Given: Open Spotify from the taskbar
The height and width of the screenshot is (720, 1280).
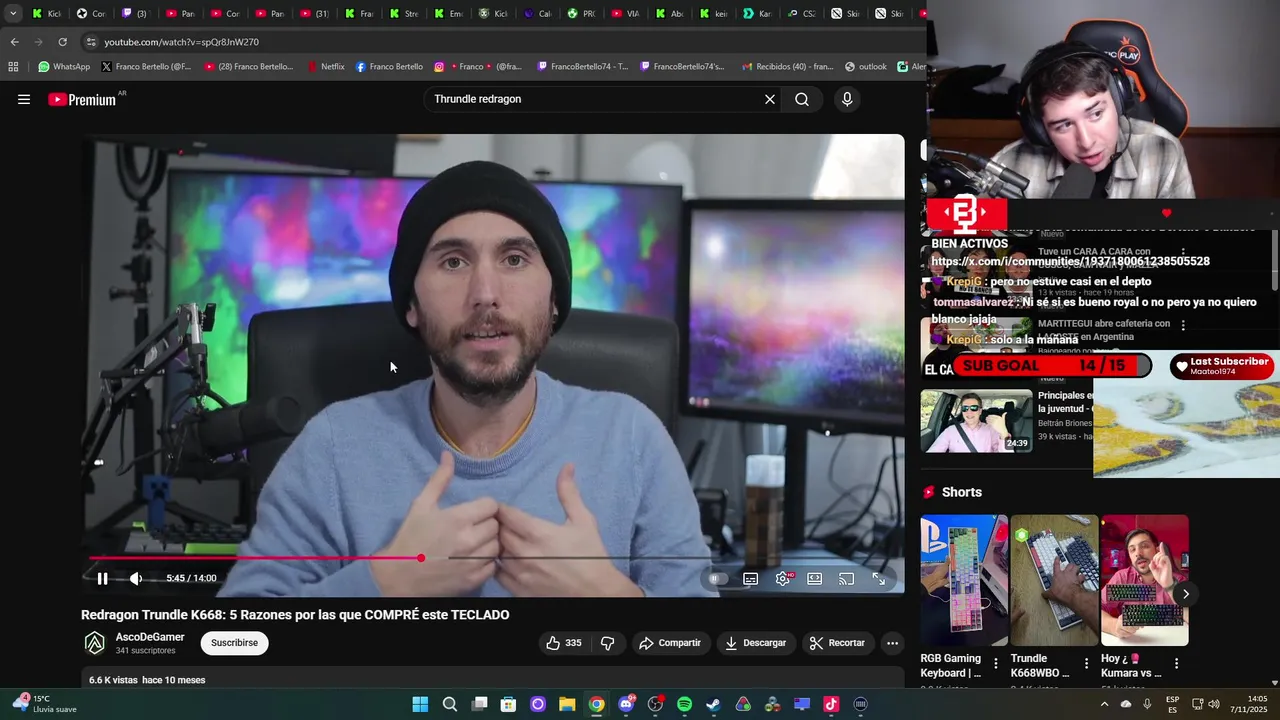Looking at the screenshot, I should click(x=684, y=704).
